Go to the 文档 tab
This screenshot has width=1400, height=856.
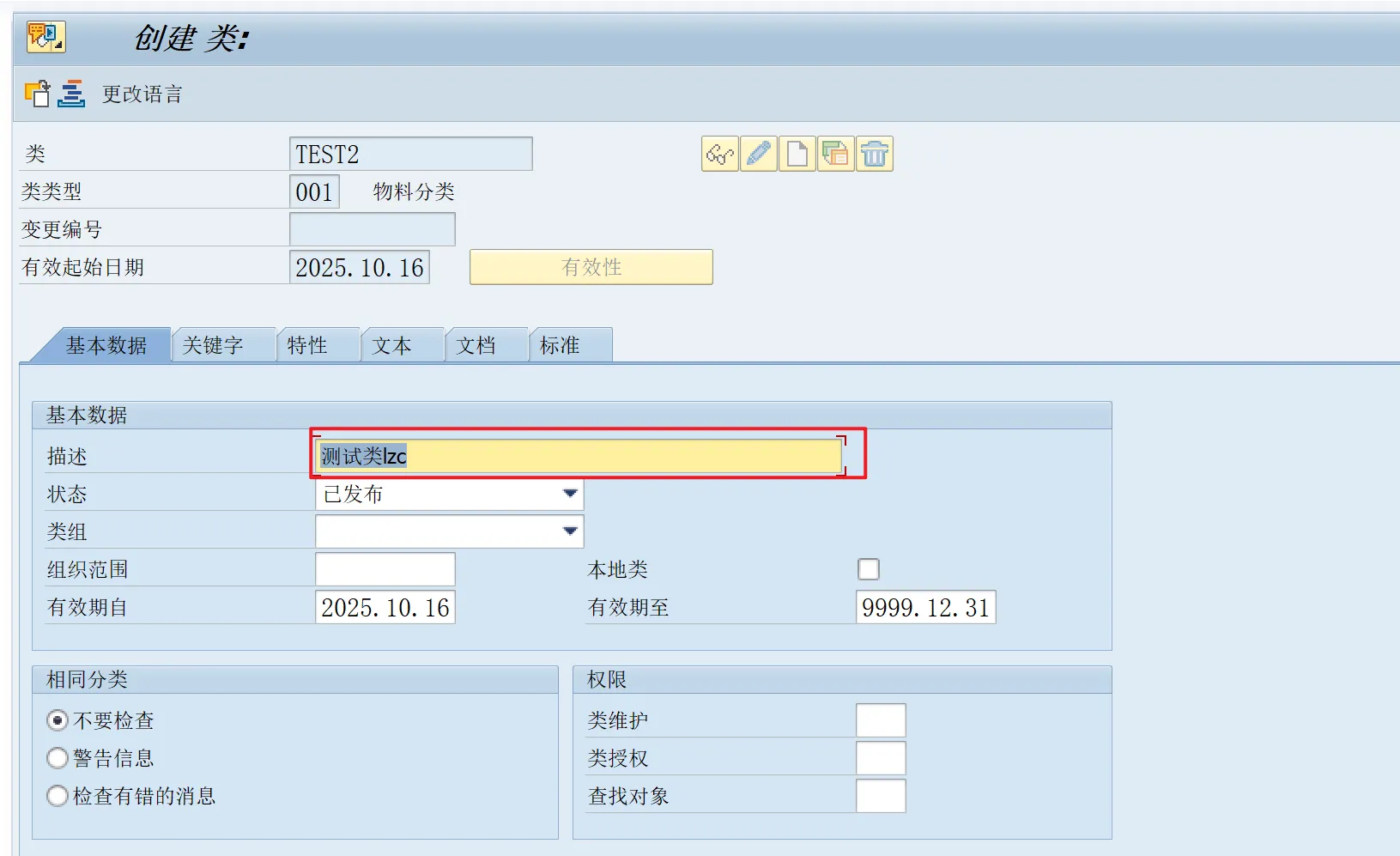coord(476,345)
